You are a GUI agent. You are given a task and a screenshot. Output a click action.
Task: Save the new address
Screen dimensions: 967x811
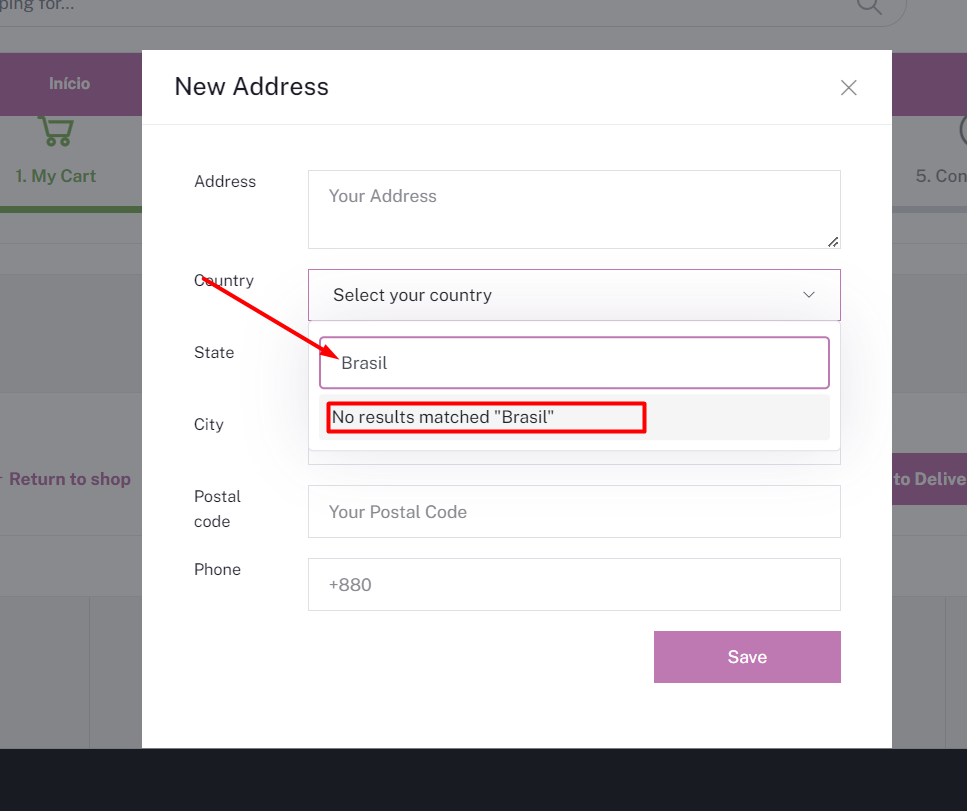747,657
